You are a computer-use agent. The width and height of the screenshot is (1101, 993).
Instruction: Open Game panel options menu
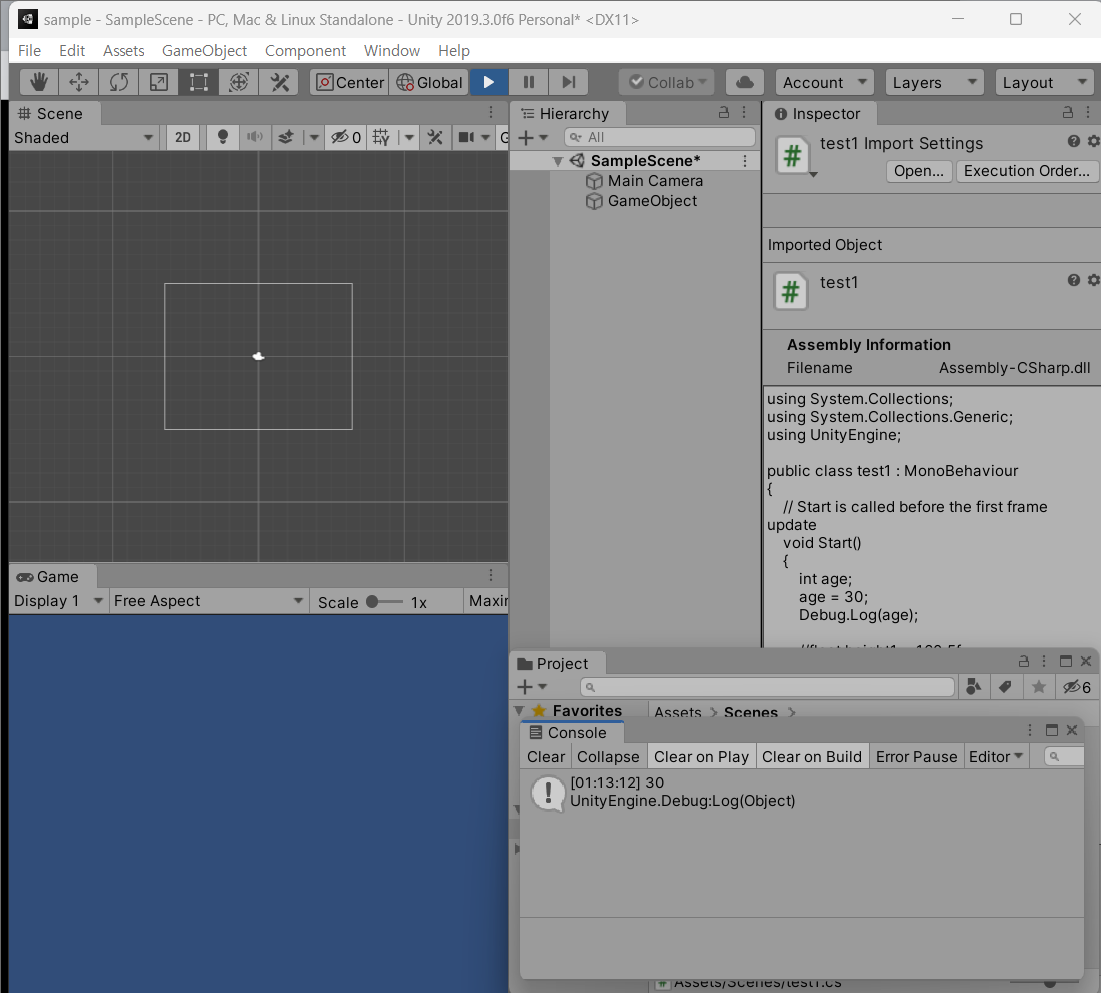[491, 575]
